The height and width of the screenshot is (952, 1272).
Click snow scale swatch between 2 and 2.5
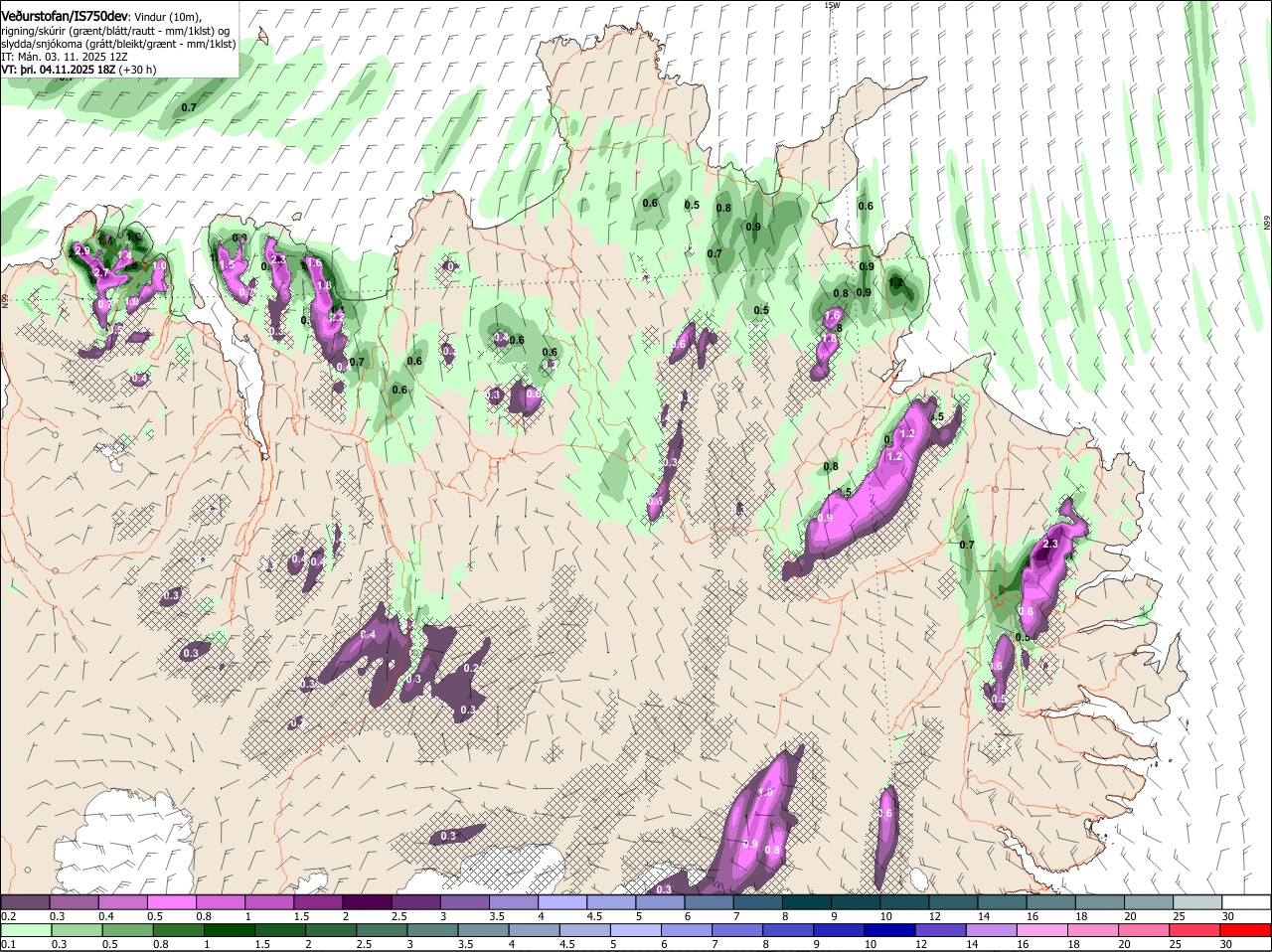click(x=368, y=901)
